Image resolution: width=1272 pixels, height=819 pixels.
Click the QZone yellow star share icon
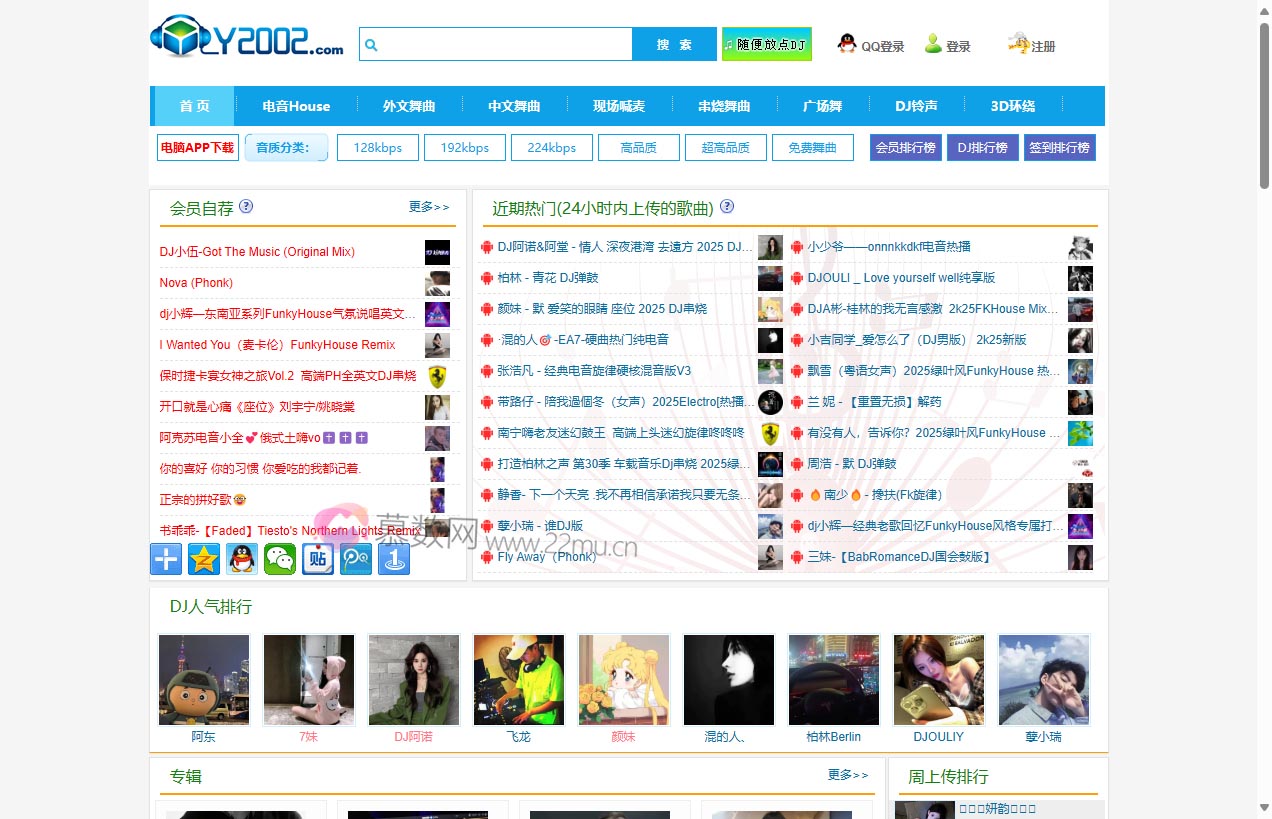pyautogui.click(x=204, y=559)
